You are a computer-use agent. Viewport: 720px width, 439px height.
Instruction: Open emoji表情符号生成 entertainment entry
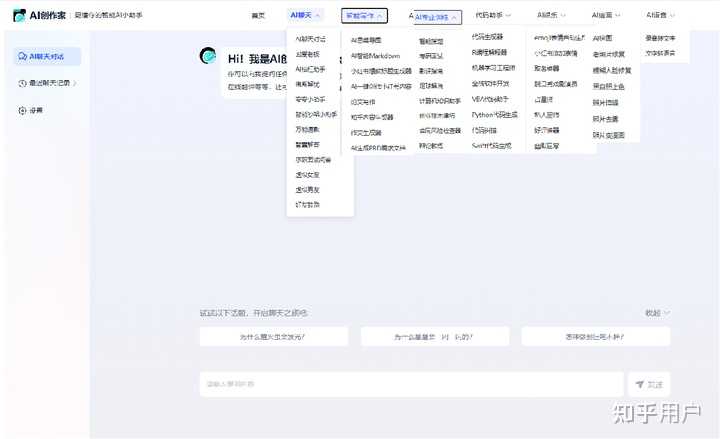(x=559, y=38)
